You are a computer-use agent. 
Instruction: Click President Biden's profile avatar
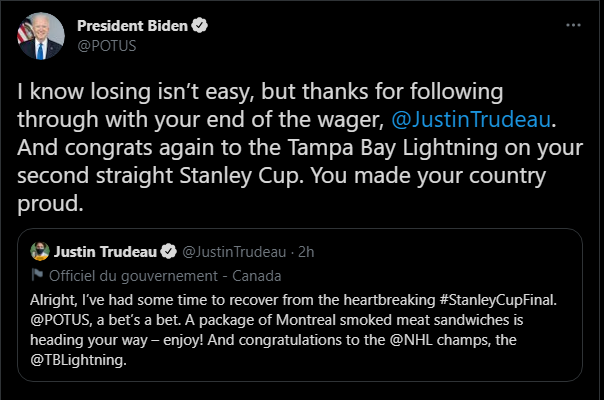pos(37,36)
